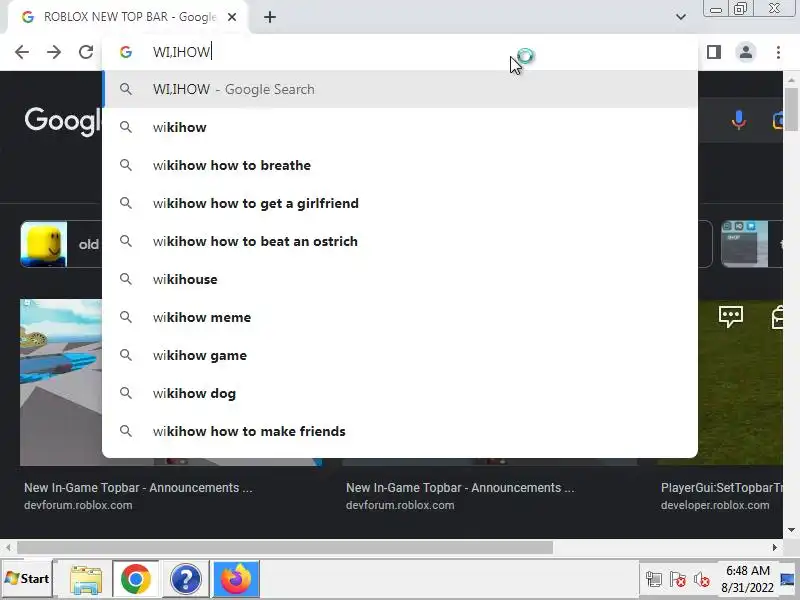800x600 pixels.
Task: Select the wikihow meme suggestion
Action: click(400, 317)
